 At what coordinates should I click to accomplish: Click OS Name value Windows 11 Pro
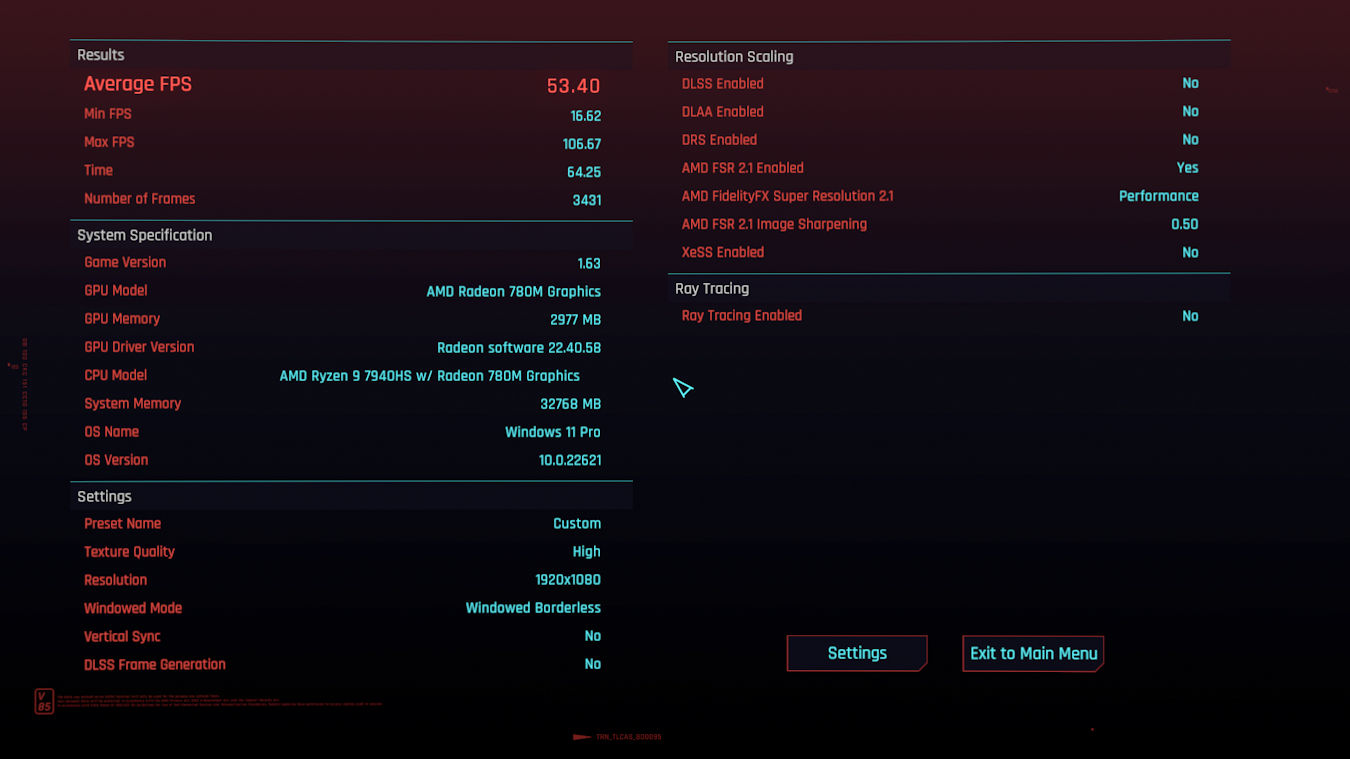(x=553, y=432)
